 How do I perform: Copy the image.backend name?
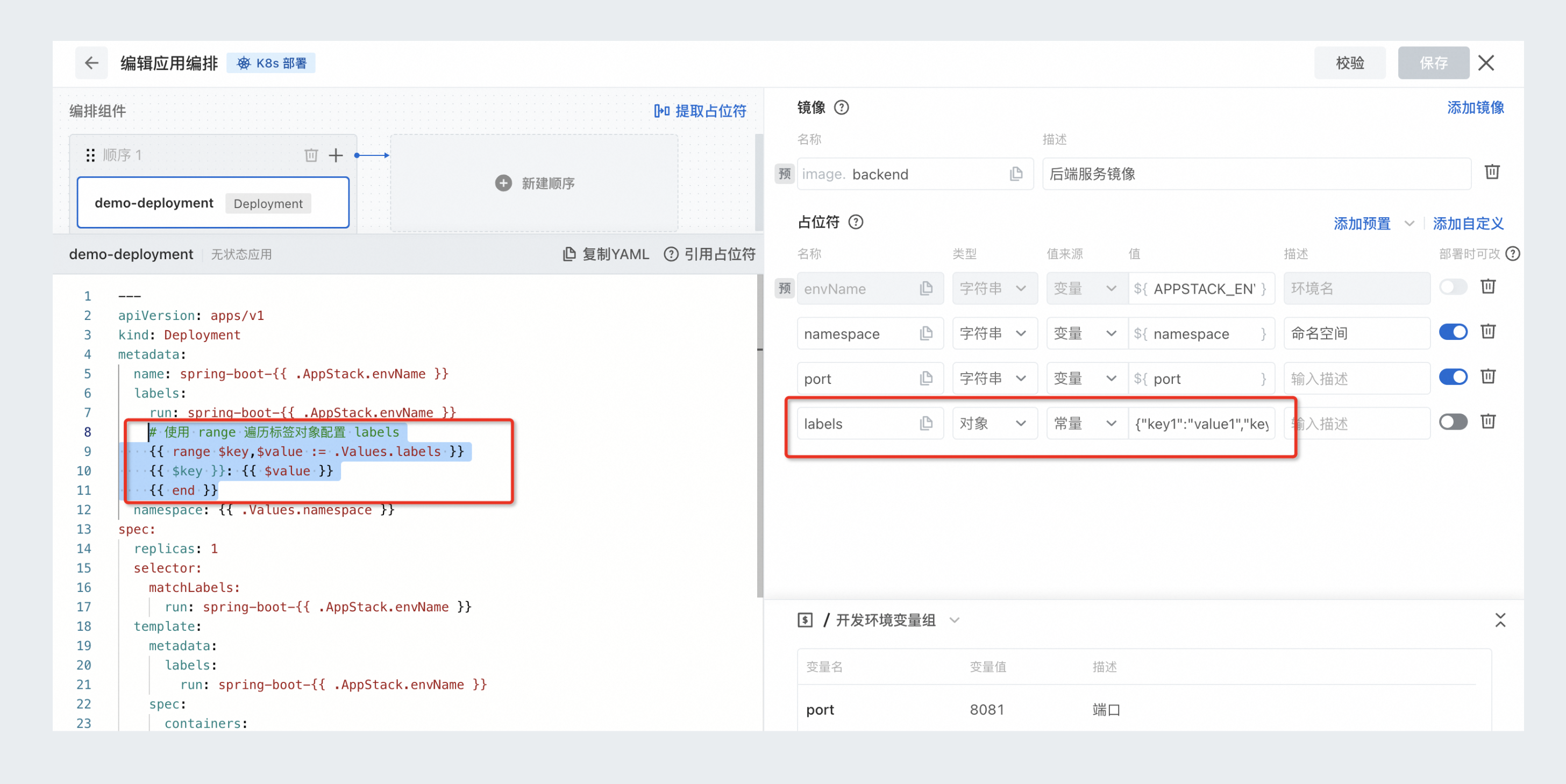pyautogui.click(x=1016, y=174)
